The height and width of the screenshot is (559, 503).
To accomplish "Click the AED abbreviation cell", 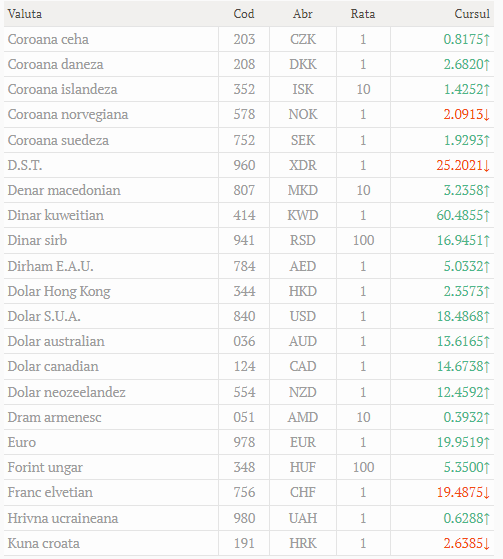I will (x=303, y=266).
